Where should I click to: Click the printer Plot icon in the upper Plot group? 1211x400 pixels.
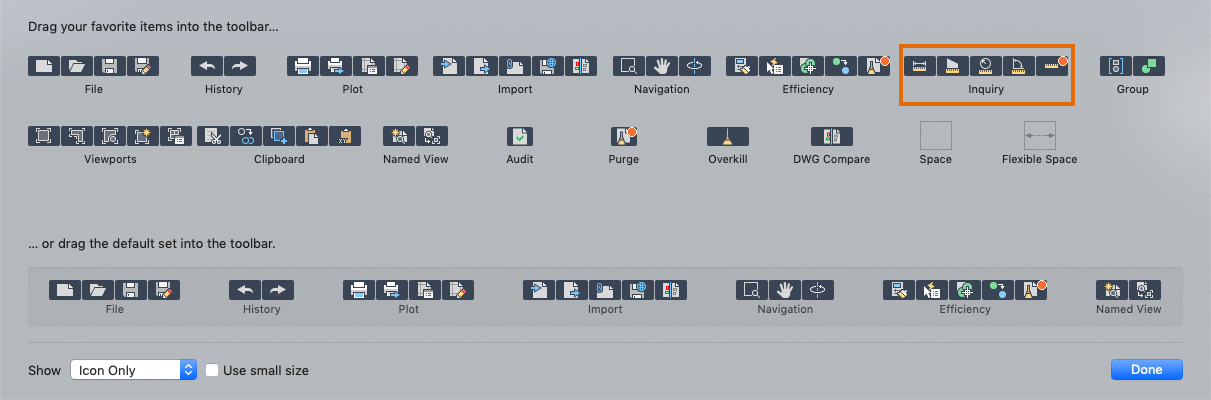[x=303, y=67]
